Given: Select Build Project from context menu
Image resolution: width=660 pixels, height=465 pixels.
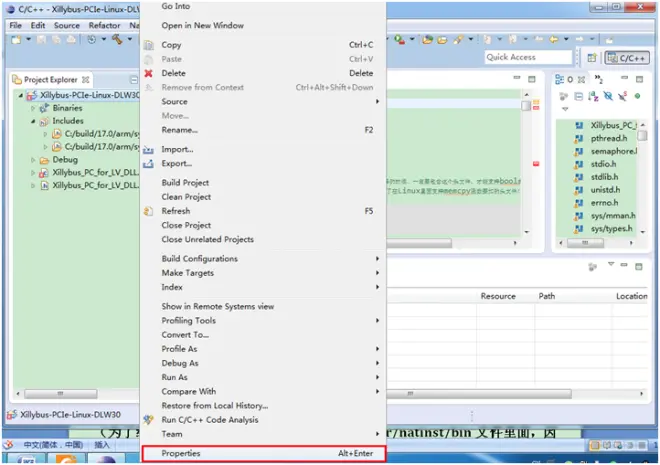Looking at the screenshot, I should (x=185, y=183).
